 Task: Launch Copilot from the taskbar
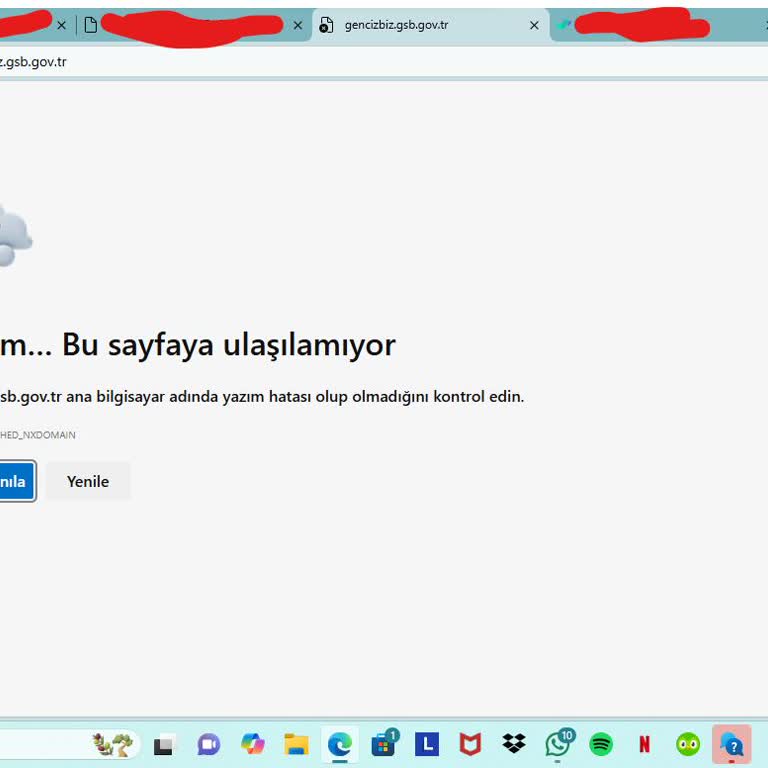click(x=253, y=744)
